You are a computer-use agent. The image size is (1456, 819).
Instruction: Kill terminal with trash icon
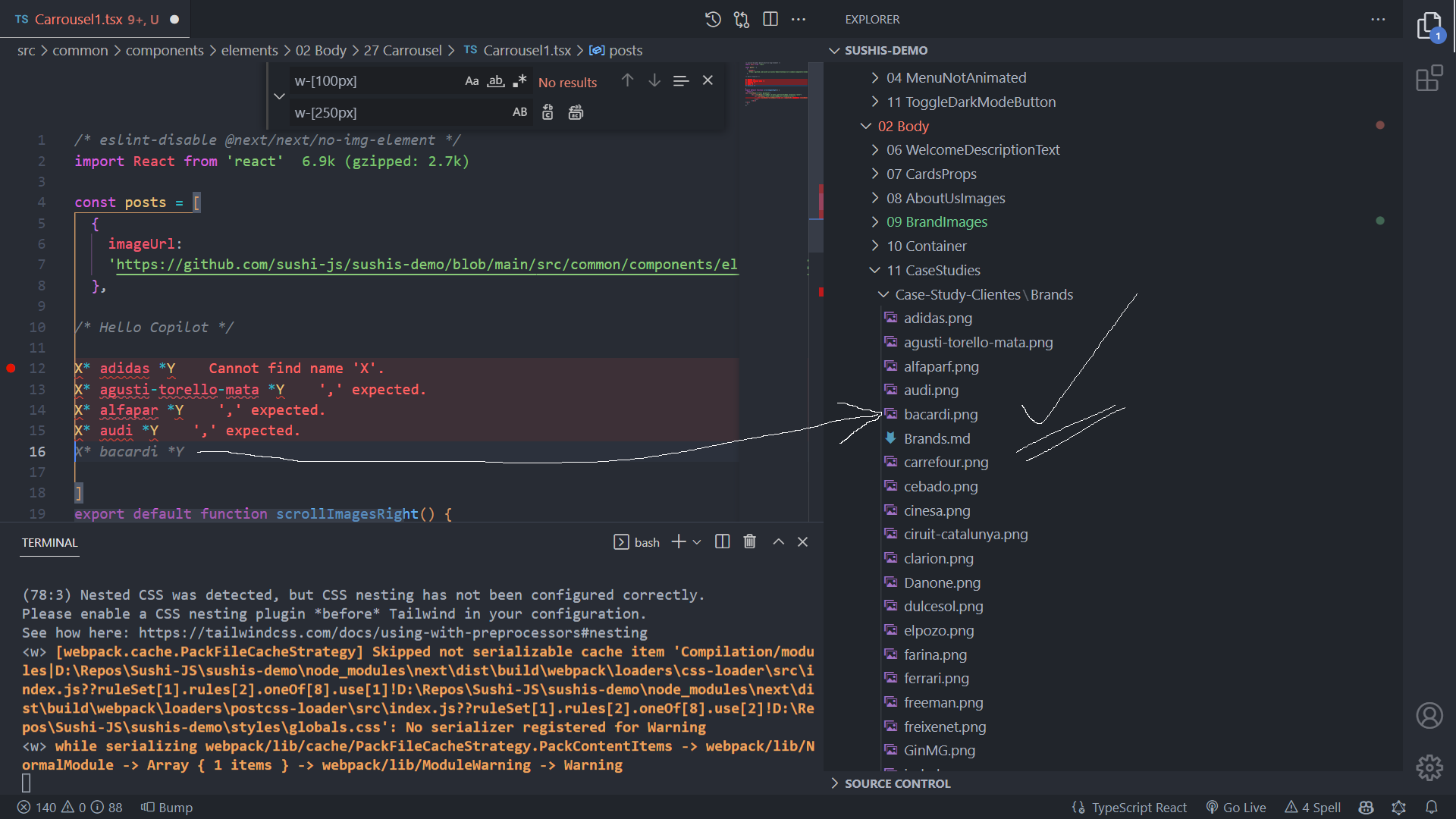pos(749,541)
